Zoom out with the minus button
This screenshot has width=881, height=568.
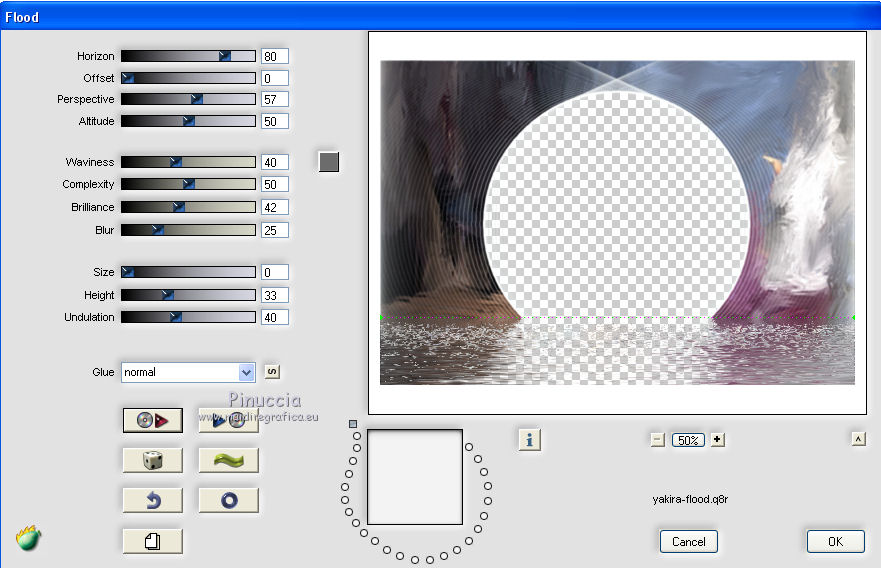(657, 440)
